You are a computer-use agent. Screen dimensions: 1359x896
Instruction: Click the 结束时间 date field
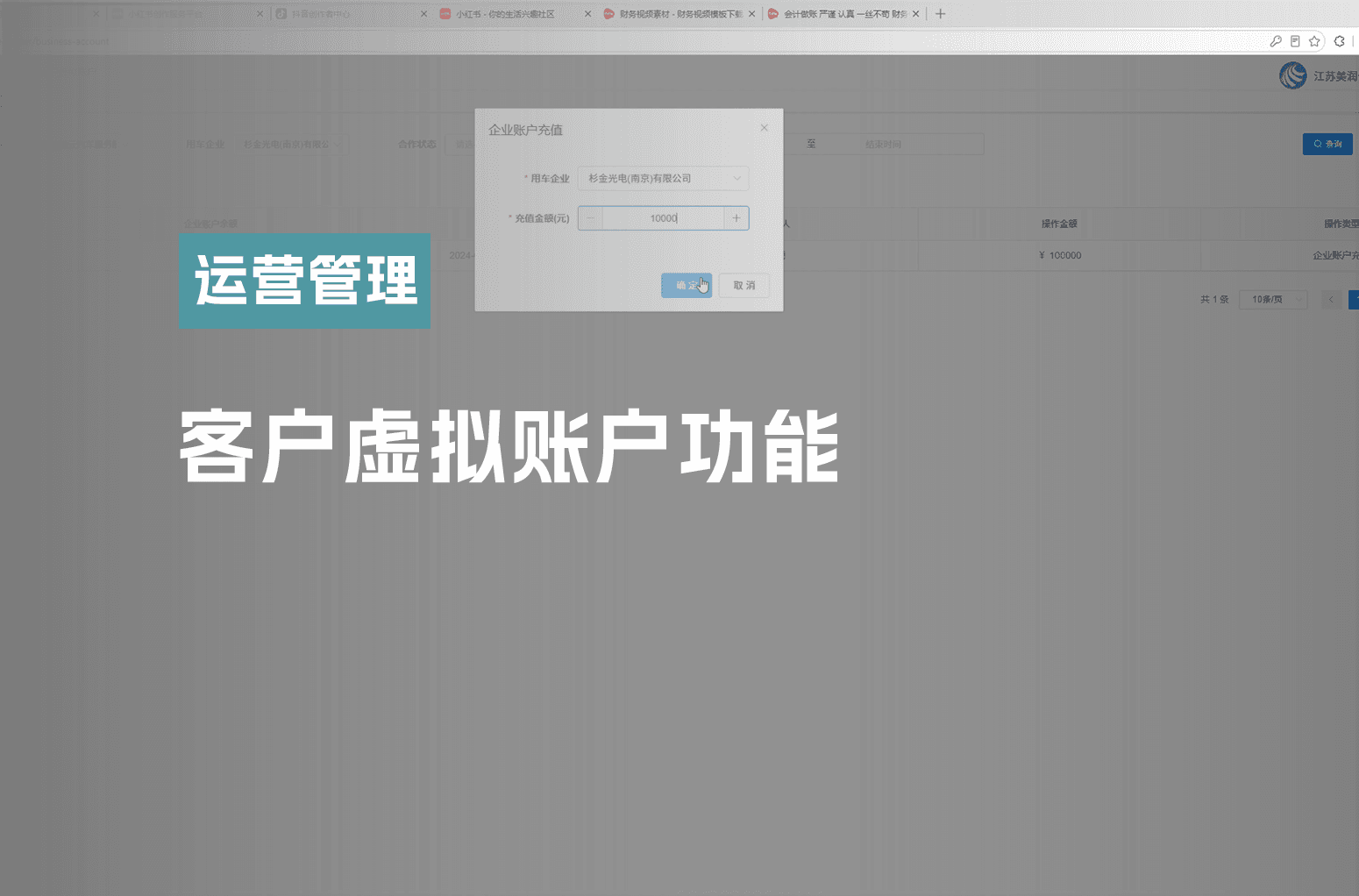point(884,145)
